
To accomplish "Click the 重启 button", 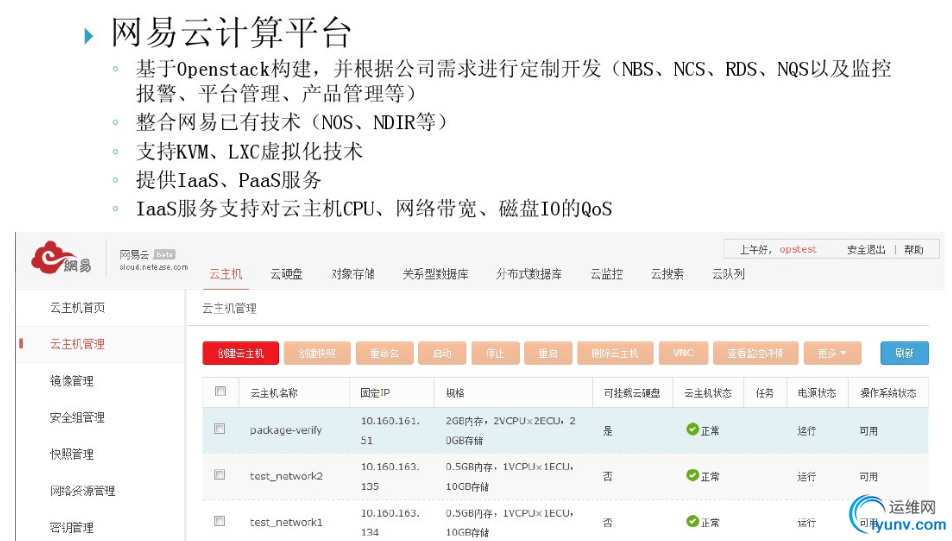I will (x=548, y=353).
